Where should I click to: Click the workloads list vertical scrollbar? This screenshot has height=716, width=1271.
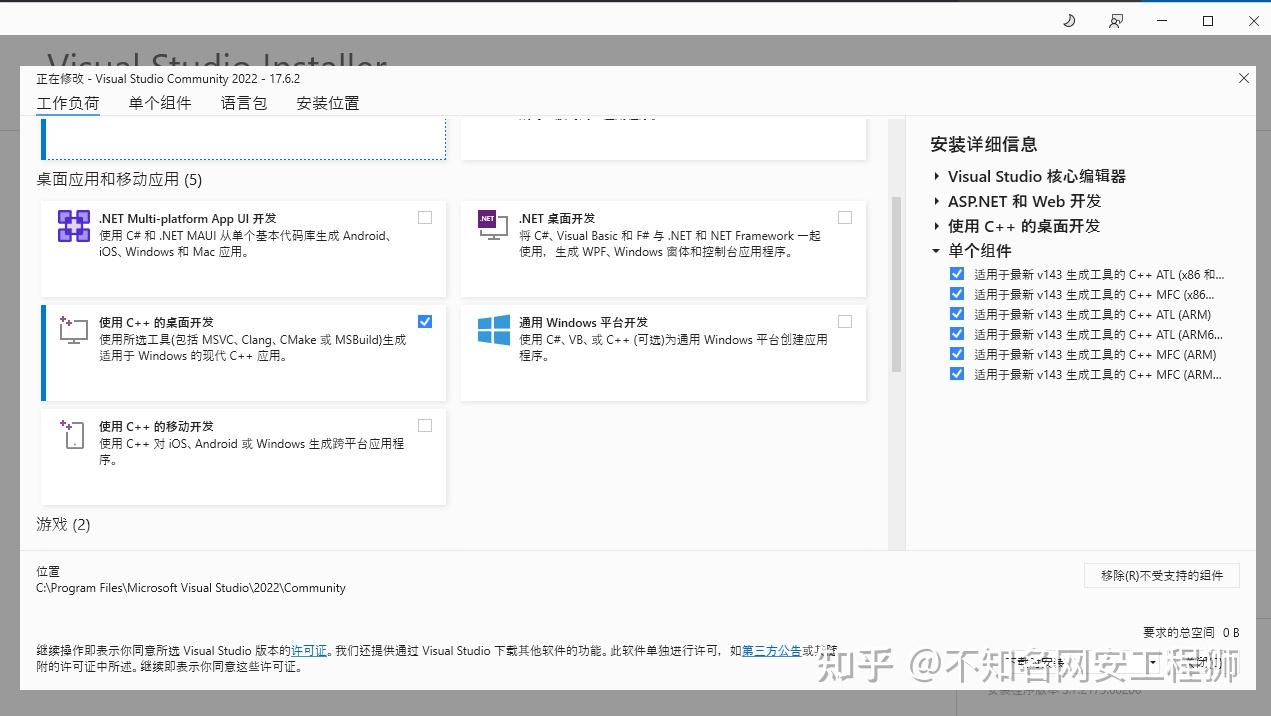tap(896, 284)
